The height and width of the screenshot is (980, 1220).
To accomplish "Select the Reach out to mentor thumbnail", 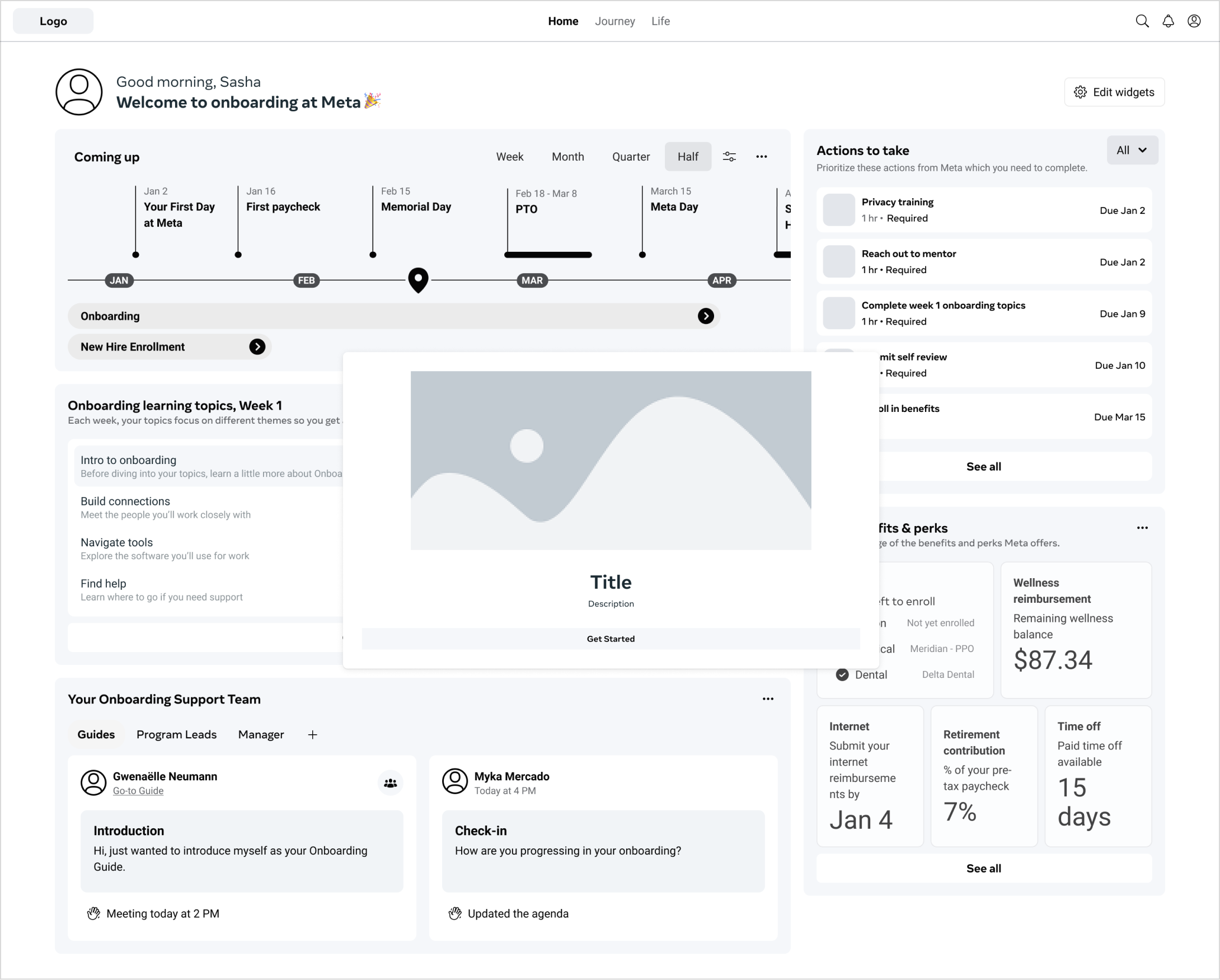I will pyautogui.click(x=838, y=261).
